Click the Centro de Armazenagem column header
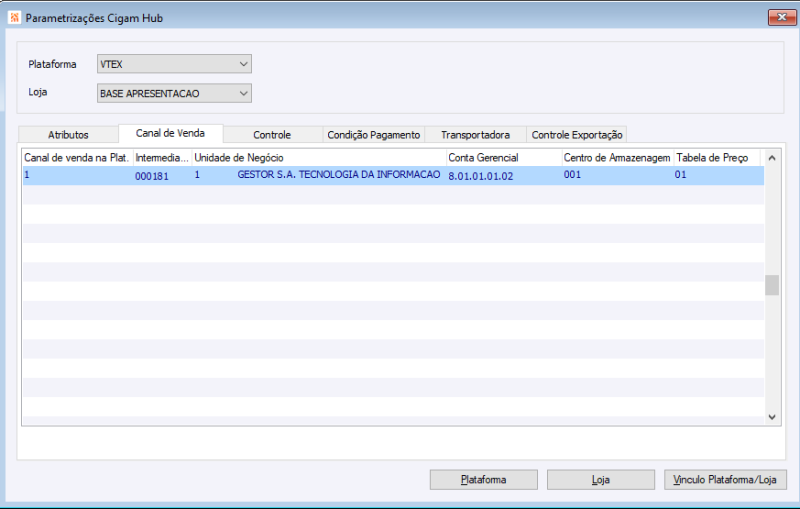 tap(617, 158)
